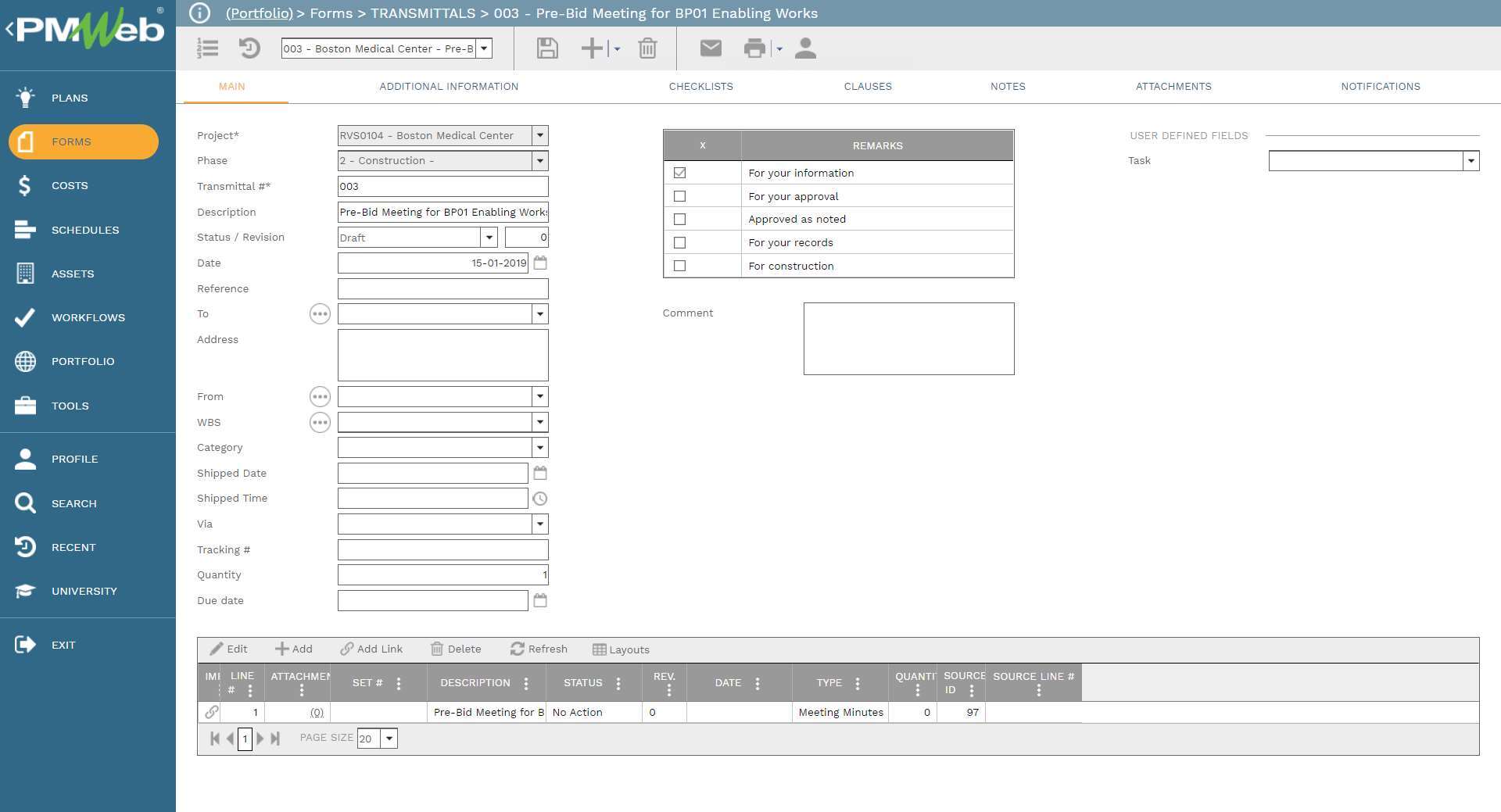The height and width of the screenshot is (812, 1501).
Task: Click Add Link in grid toolbar
Action: pos(371,649)
